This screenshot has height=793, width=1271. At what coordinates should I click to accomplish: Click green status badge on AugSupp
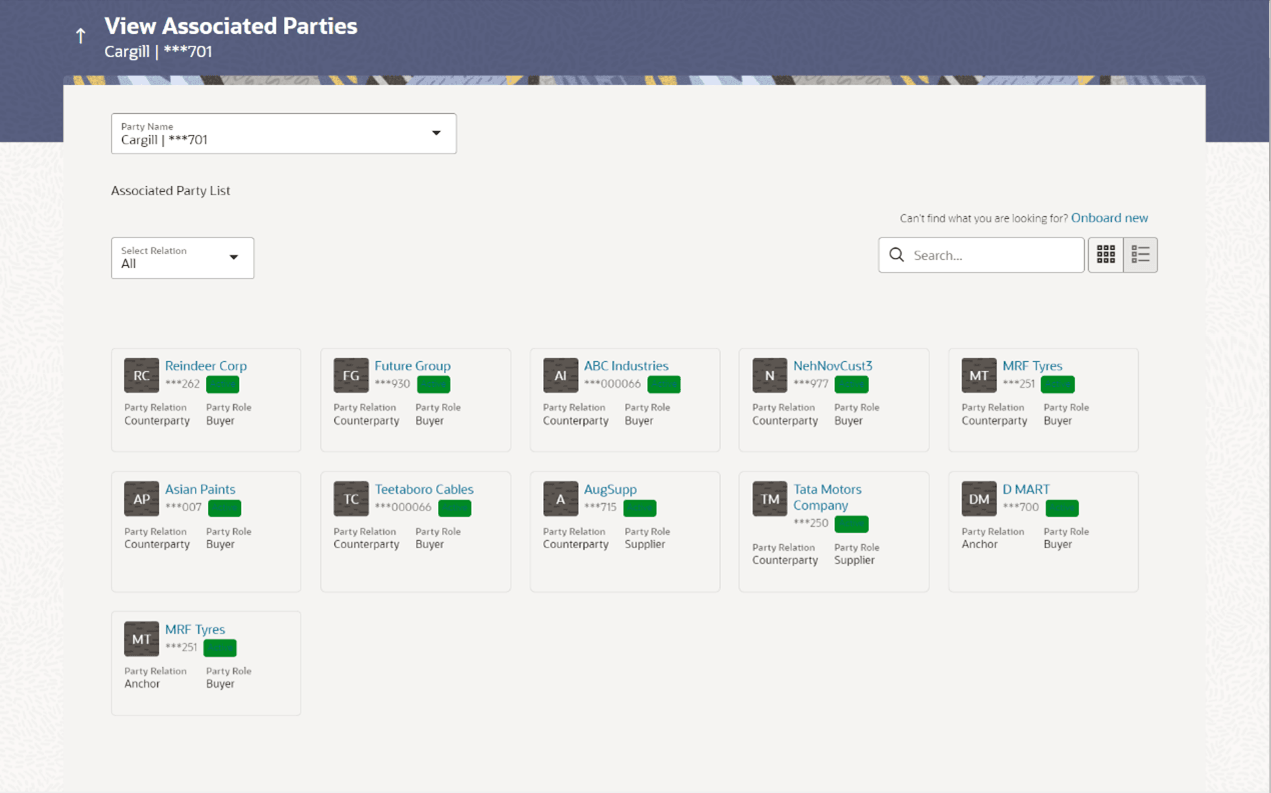(x=639, y=508)
